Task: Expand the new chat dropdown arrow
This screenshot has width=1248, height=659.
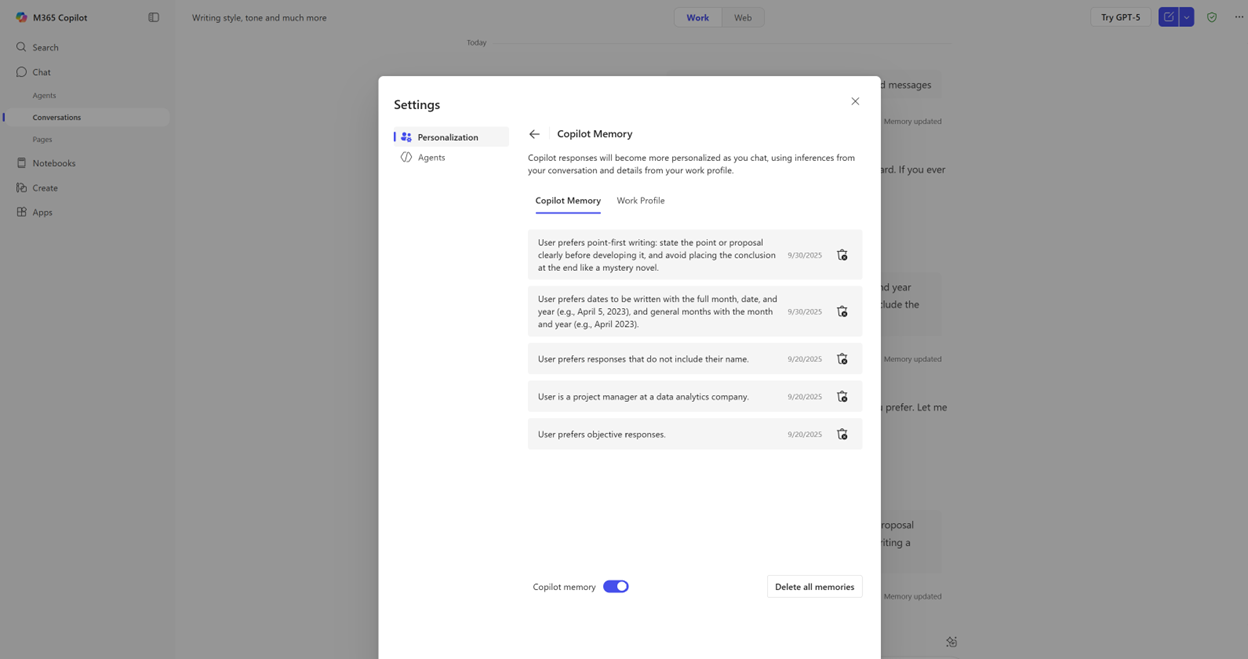Action: click(1187, 17)
